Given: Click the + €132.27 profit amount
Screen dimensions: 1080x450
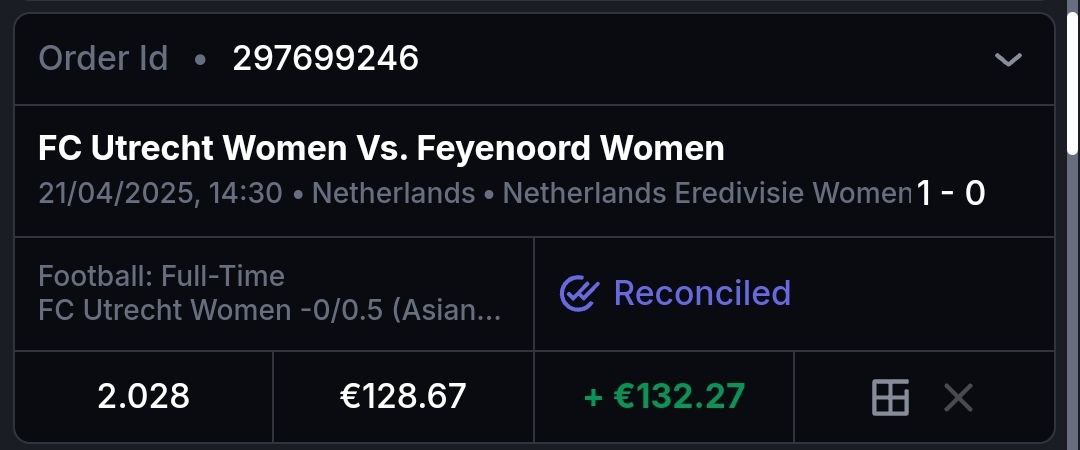Looking at the screenshot, I should 664,397.
